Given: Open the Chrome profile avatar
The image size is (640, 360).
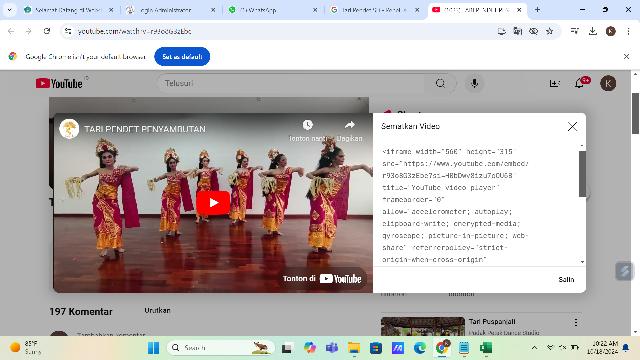Looking at the screenshot, I should pos(611,31).
